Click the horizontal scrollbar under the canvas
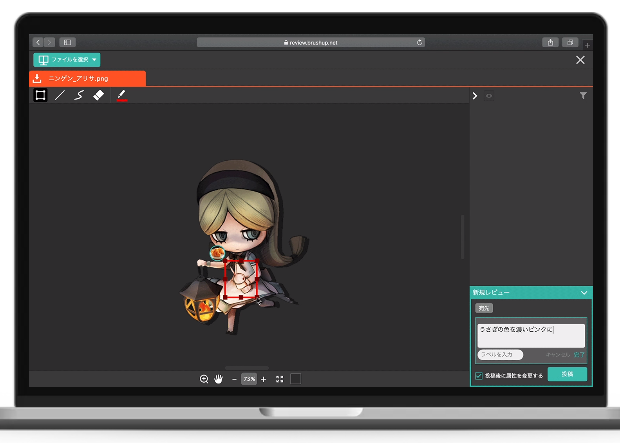 tap(247, 368)
